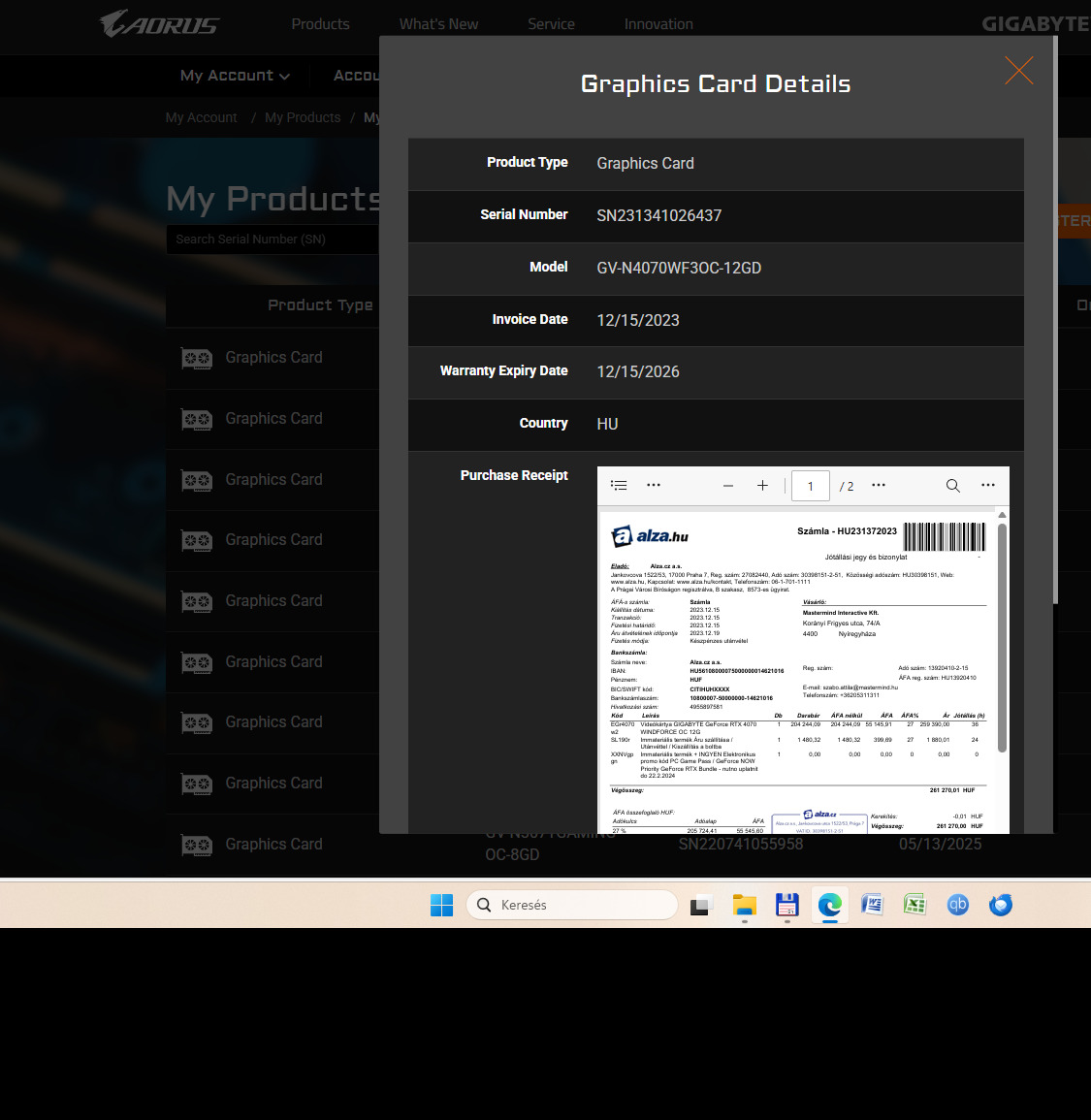Open qBittorrent from taskbar
The height and width of the screenshot is (1120, 1091).
[957, 905]
